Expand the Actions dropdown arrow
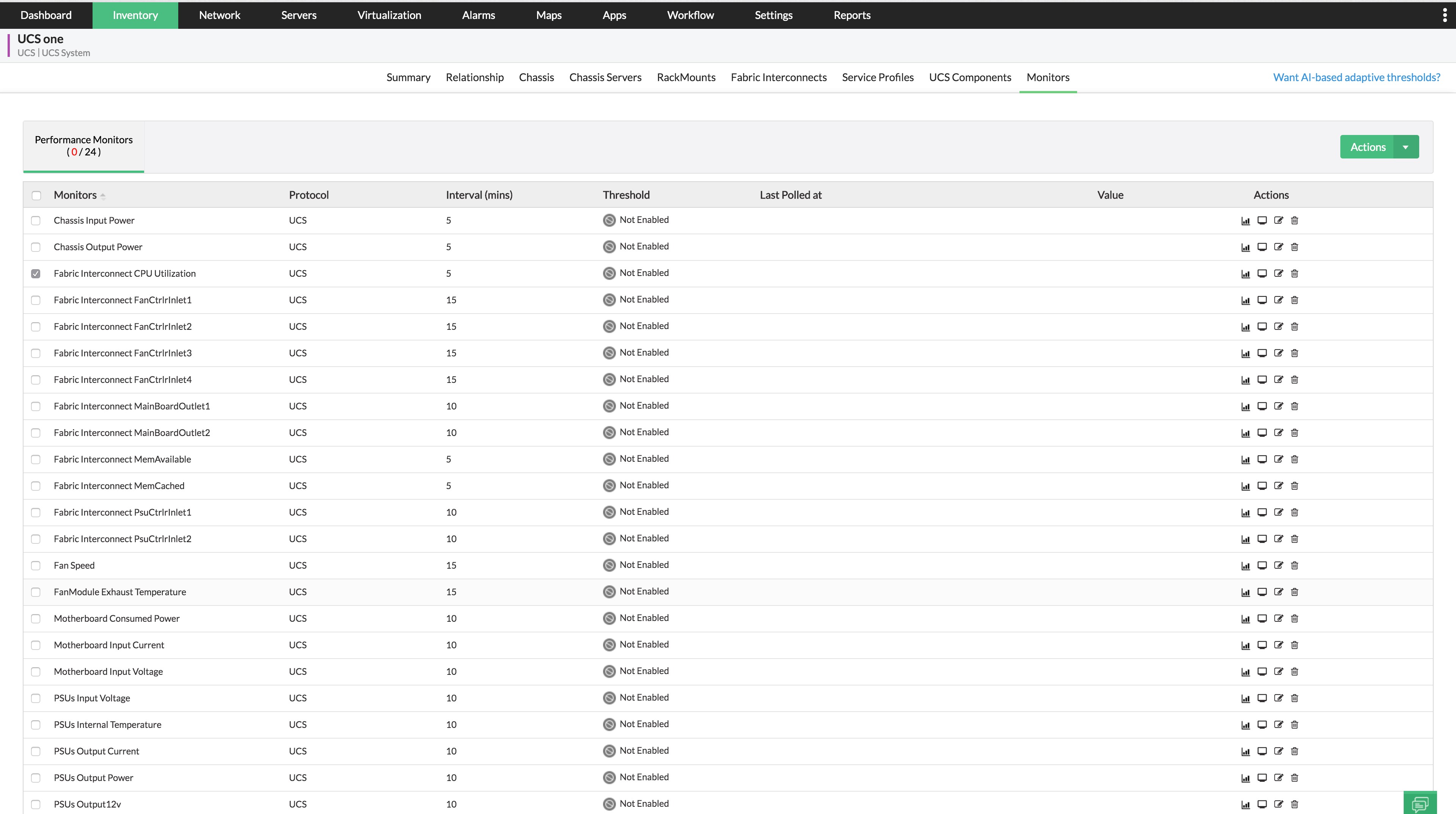The image size is (1456, 814). pyautogui.click(x=1406, y=147)
